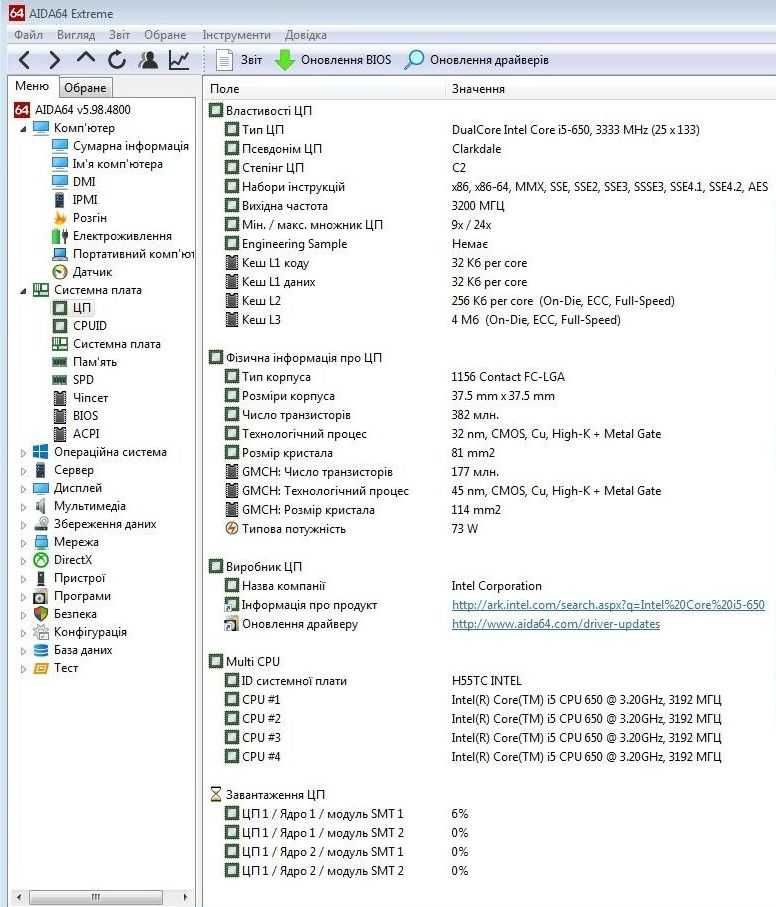Refresh the page with the circular arrow icon
Viewport: 776px width, 907px height.
(x=117, y=60)
